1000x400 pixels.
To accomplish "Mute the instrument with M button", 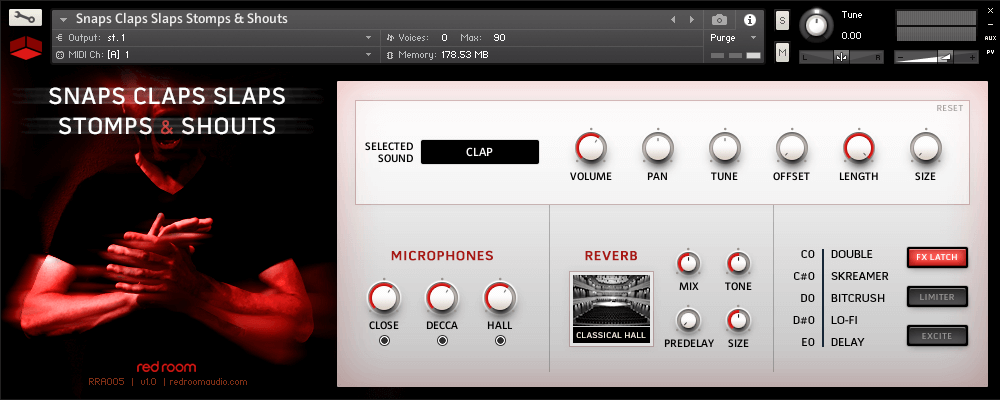I will tap(783, 53).
